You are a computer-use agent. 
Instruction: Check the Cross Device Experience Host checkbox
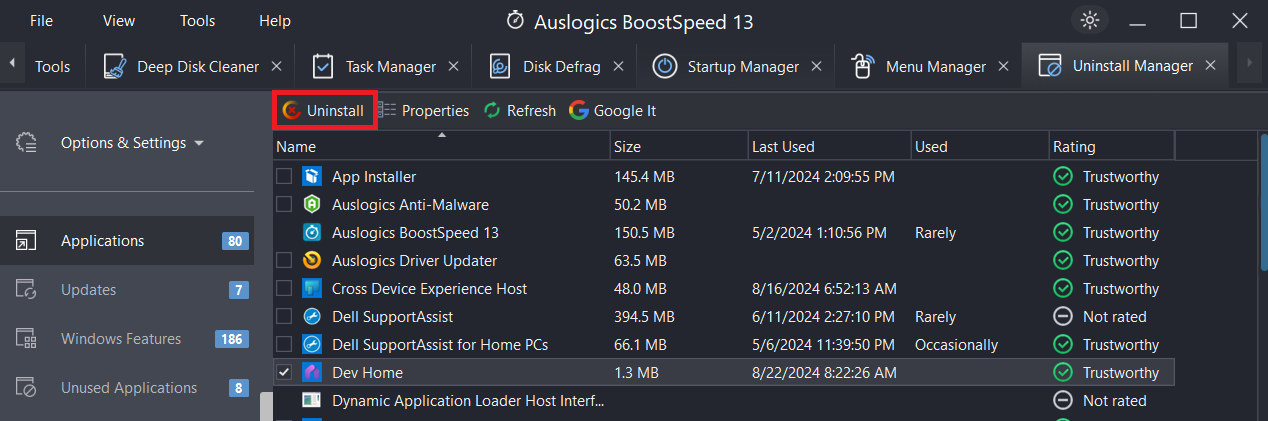(284, 288)
